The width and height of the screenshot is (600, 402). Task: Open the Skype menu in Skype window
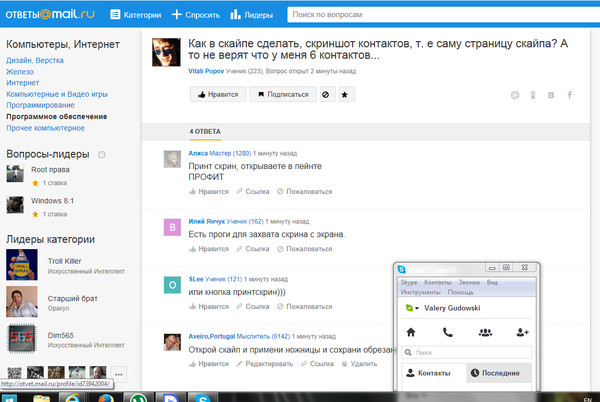pos(409,282)
